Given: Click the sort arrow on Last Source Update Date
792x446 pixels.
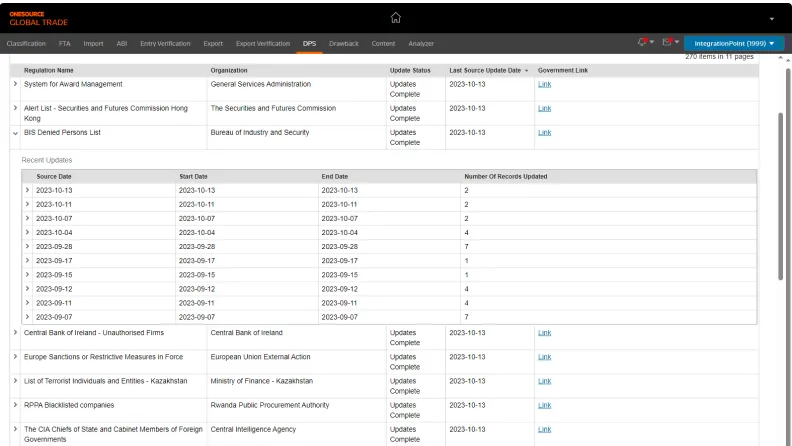Looking at the screenshot, I should pos(527,71).
